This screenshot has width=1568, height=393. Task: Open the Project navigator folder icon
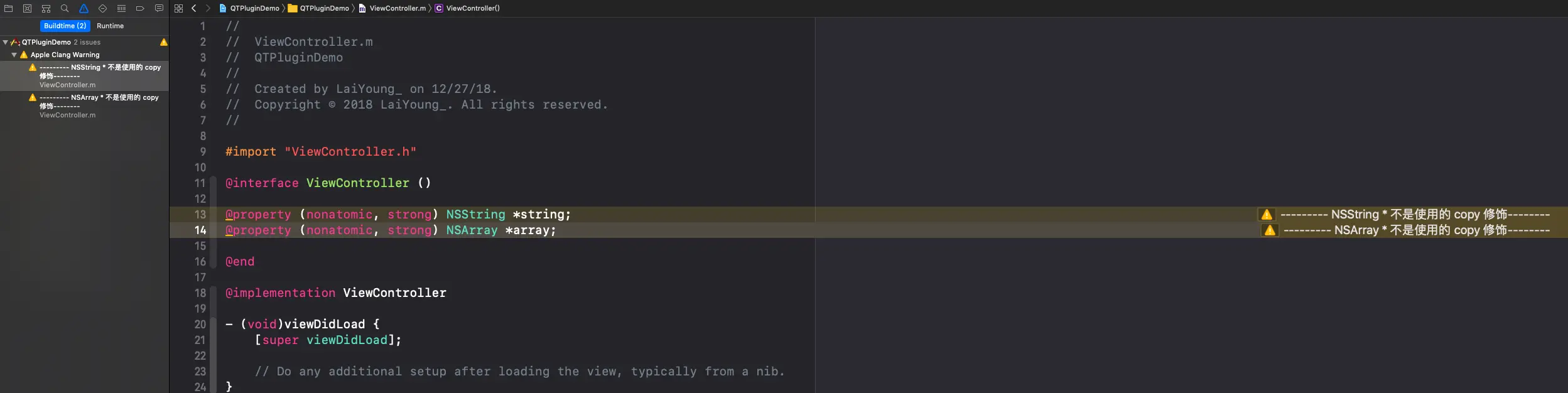8,8
